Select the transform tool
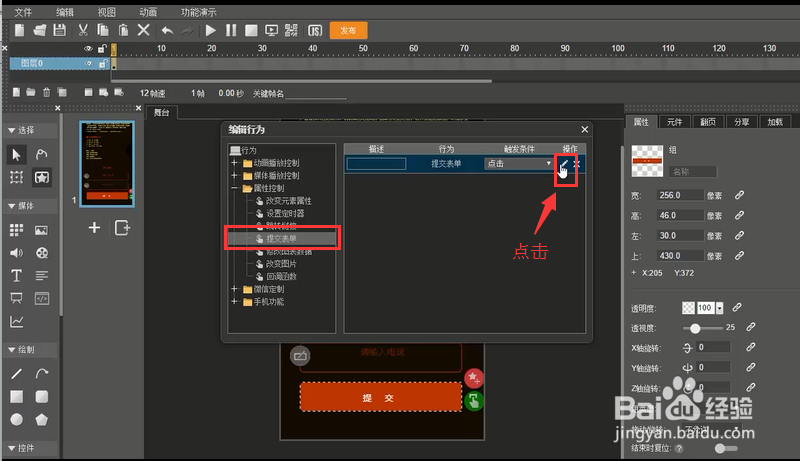This screenshot has width=800, height=461. coord(16,177)
